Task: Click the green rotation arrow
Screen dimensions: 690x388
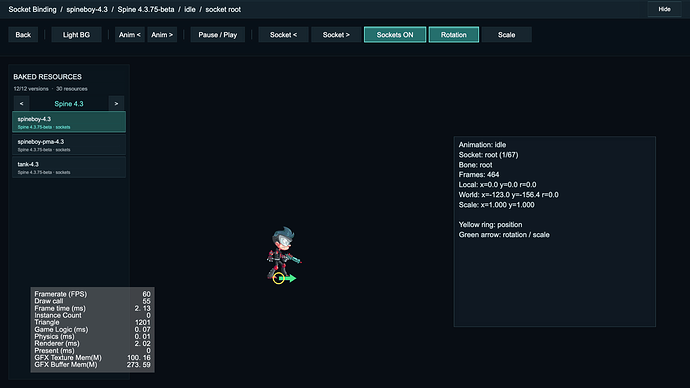Action: [x=288, y=278]
